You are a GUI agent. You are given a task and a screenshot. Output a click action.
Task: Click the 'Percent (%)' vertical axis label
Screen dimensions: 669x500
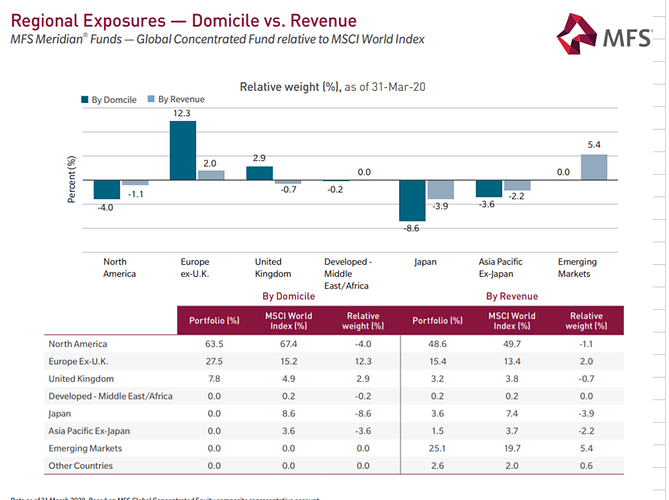(71, 179)
